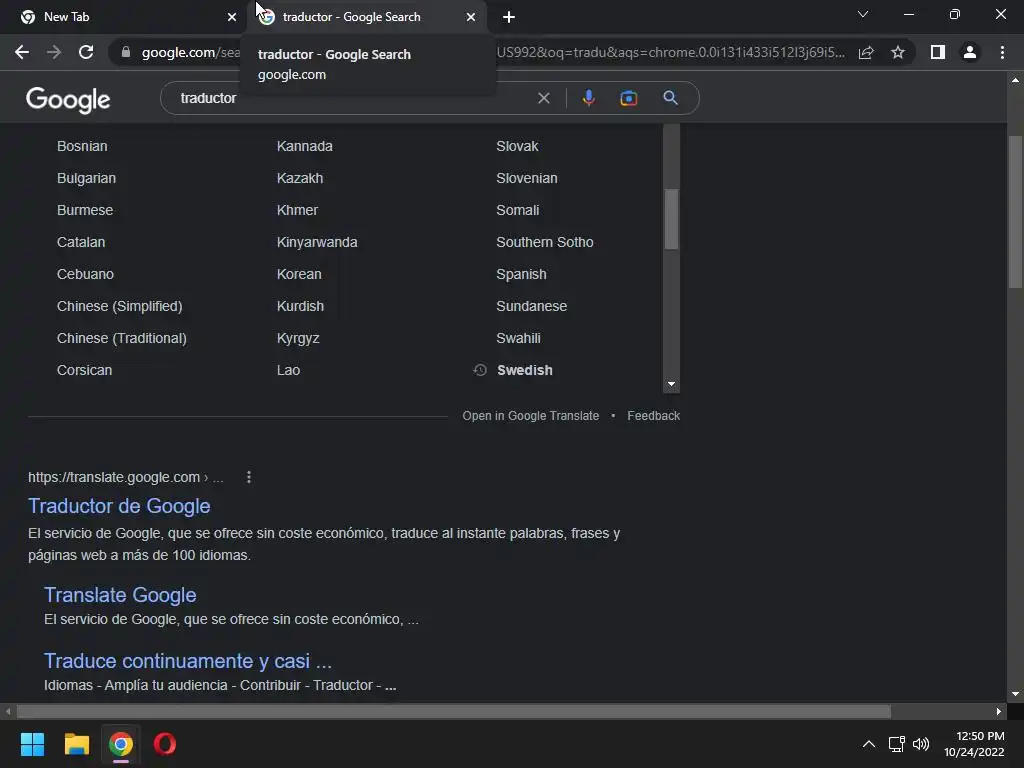Pick Somali language

tap(518, 210)
